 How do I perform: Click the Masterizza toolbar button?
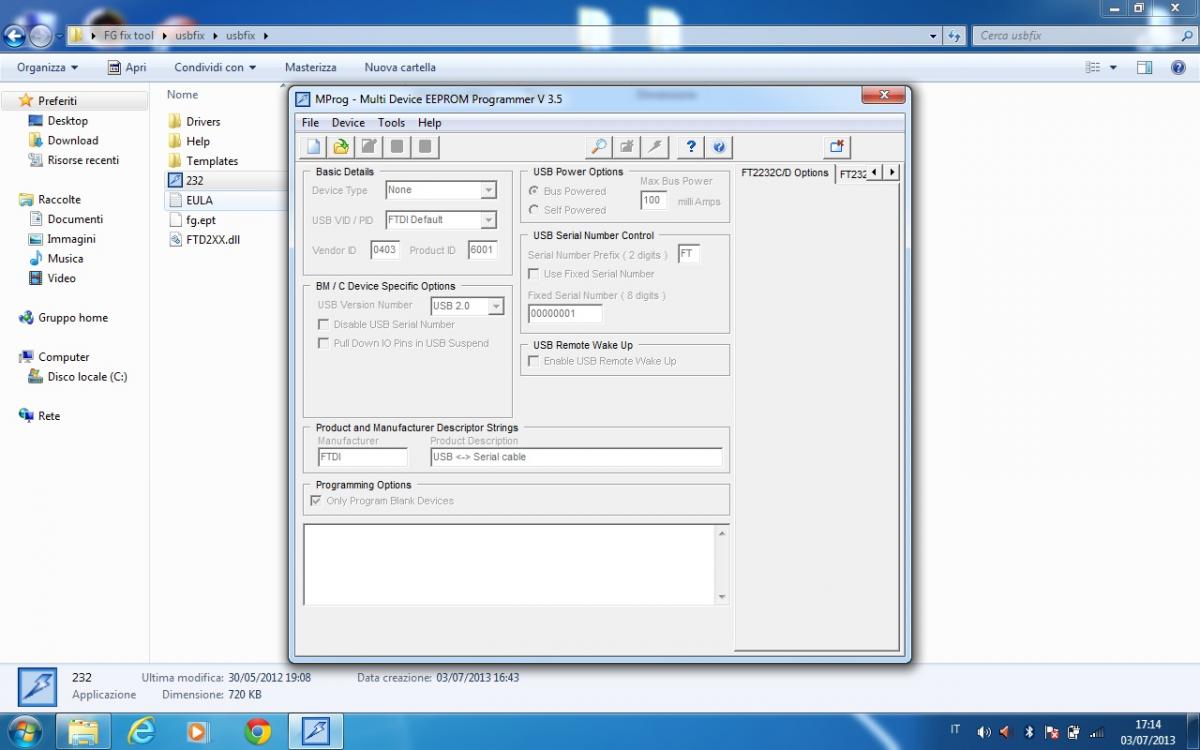pos(310,67)
